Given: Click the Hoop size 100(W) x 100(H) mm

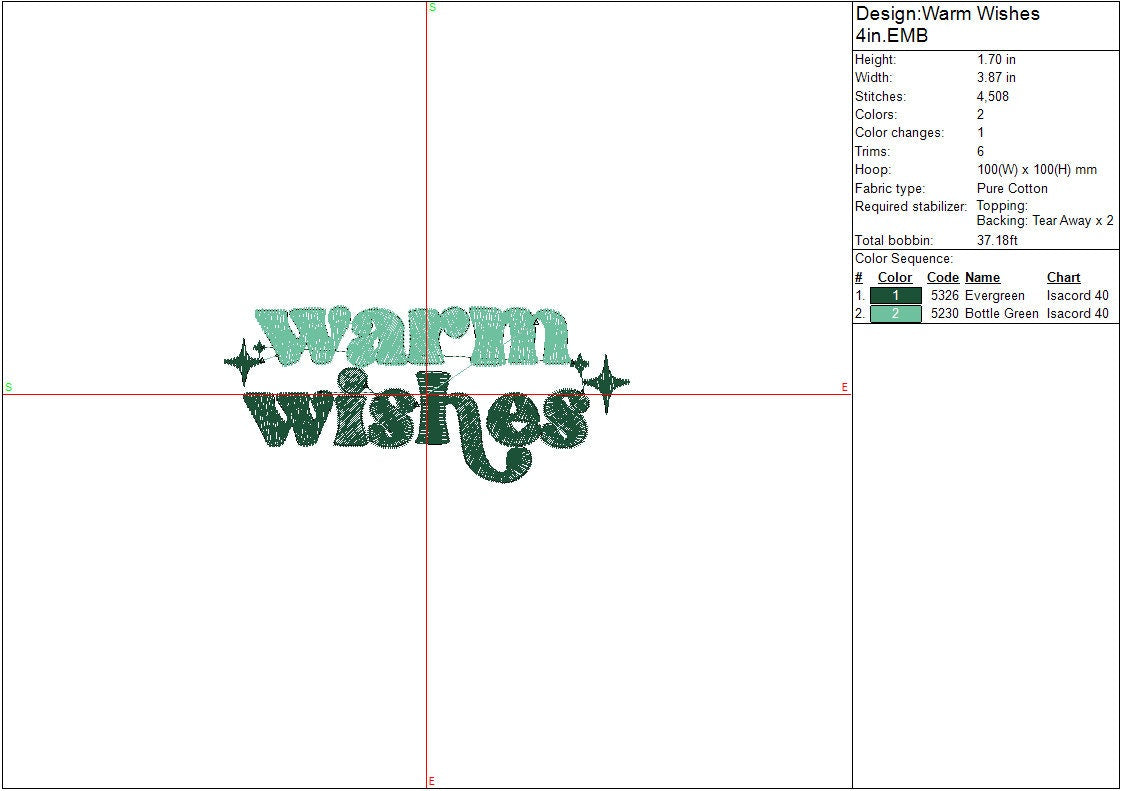Looking at the screenshot, I should (1036, 170).
